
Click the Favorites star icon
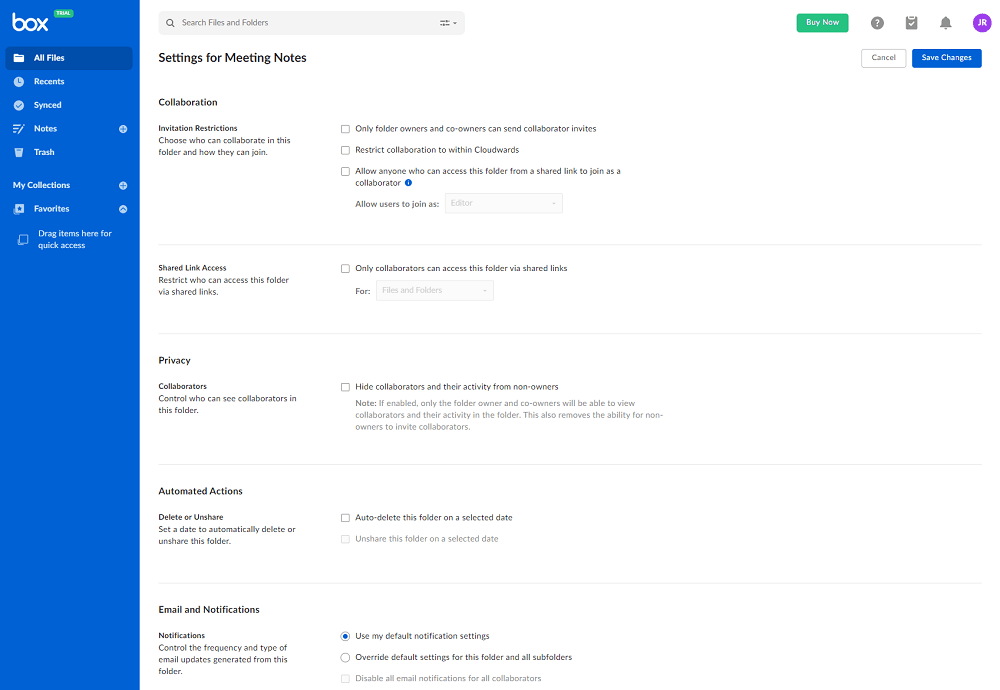pos(19,209)
